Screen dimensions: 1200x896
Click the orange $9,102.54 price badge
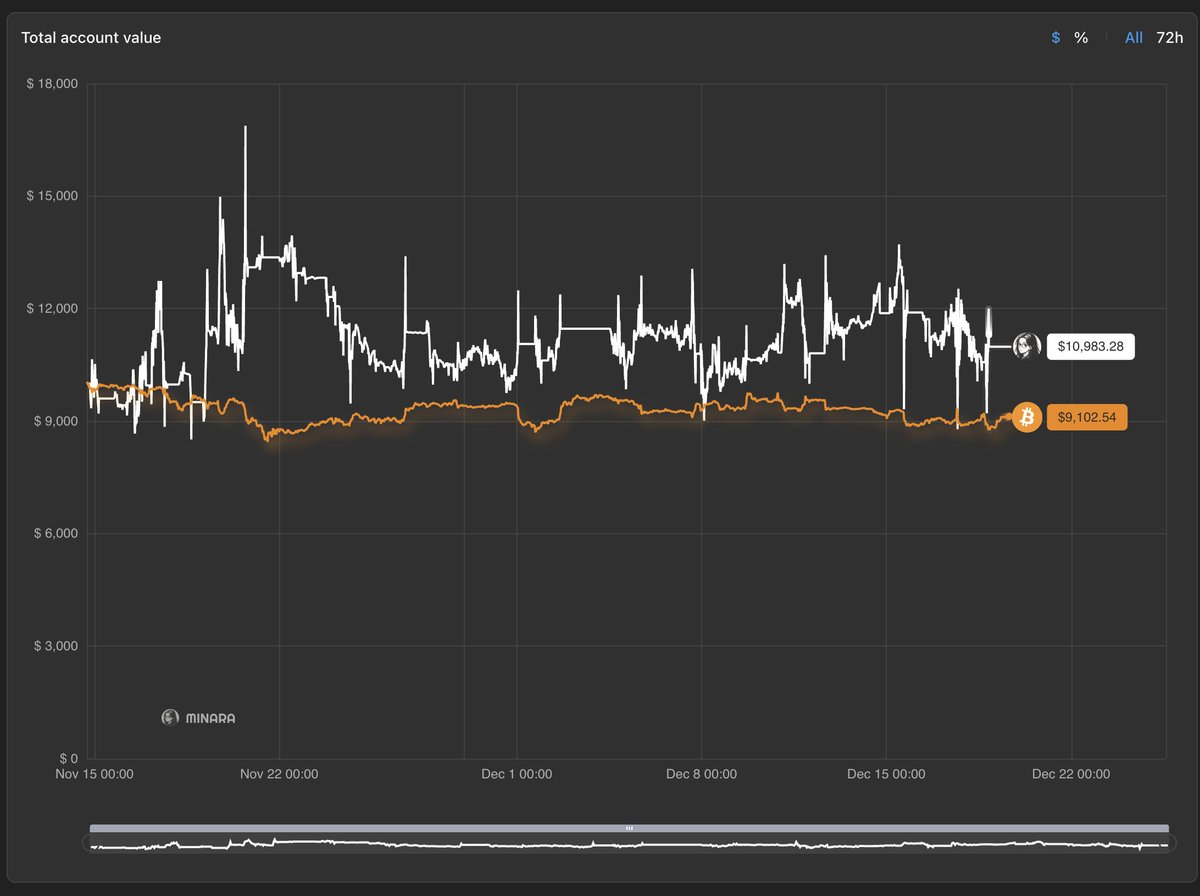point(1086,417)
